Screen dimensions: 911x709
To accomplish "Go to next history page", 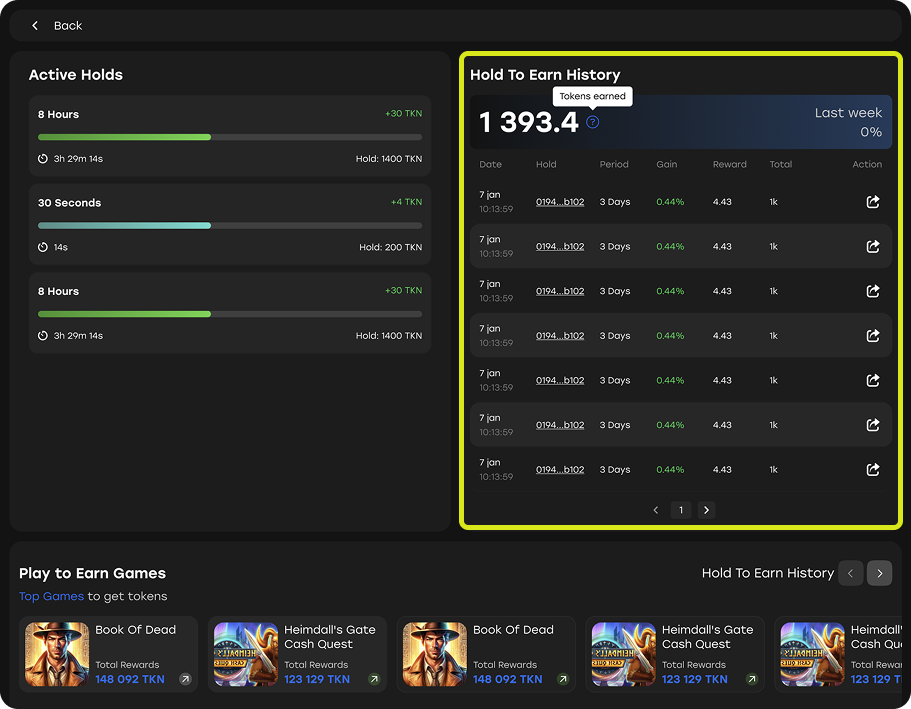I will [x=706, y=510].
